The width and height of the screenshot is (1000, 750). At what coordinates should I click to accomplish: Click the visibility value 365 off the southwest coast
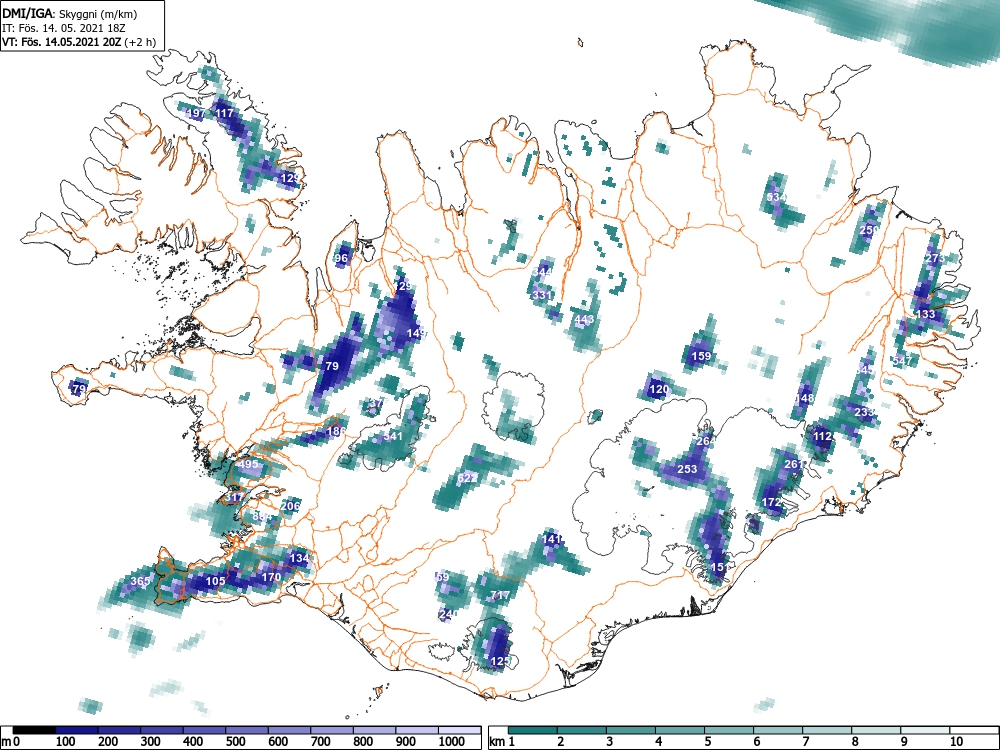point(140,581)
